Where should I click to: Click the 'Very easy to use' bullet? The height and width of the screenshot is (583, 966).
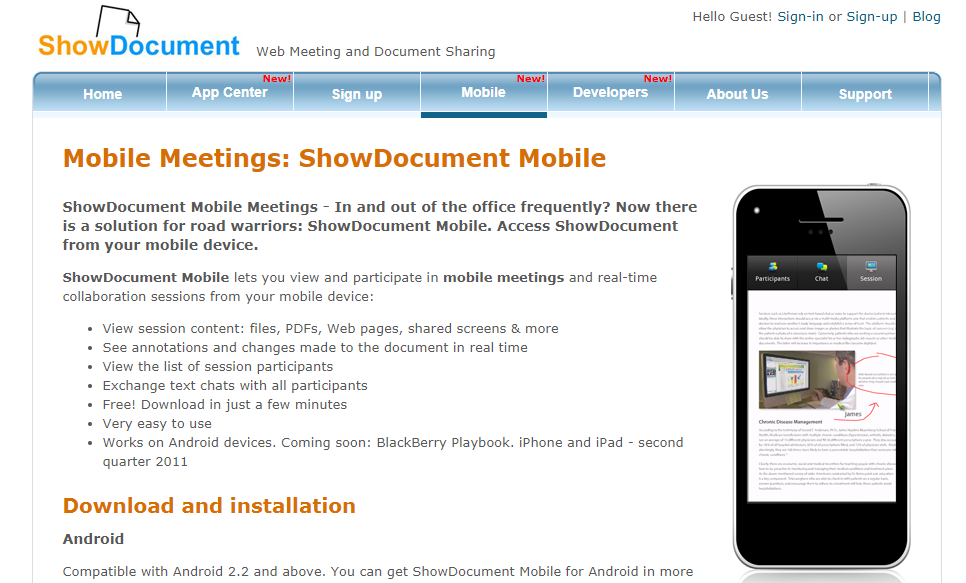[157, 424]
